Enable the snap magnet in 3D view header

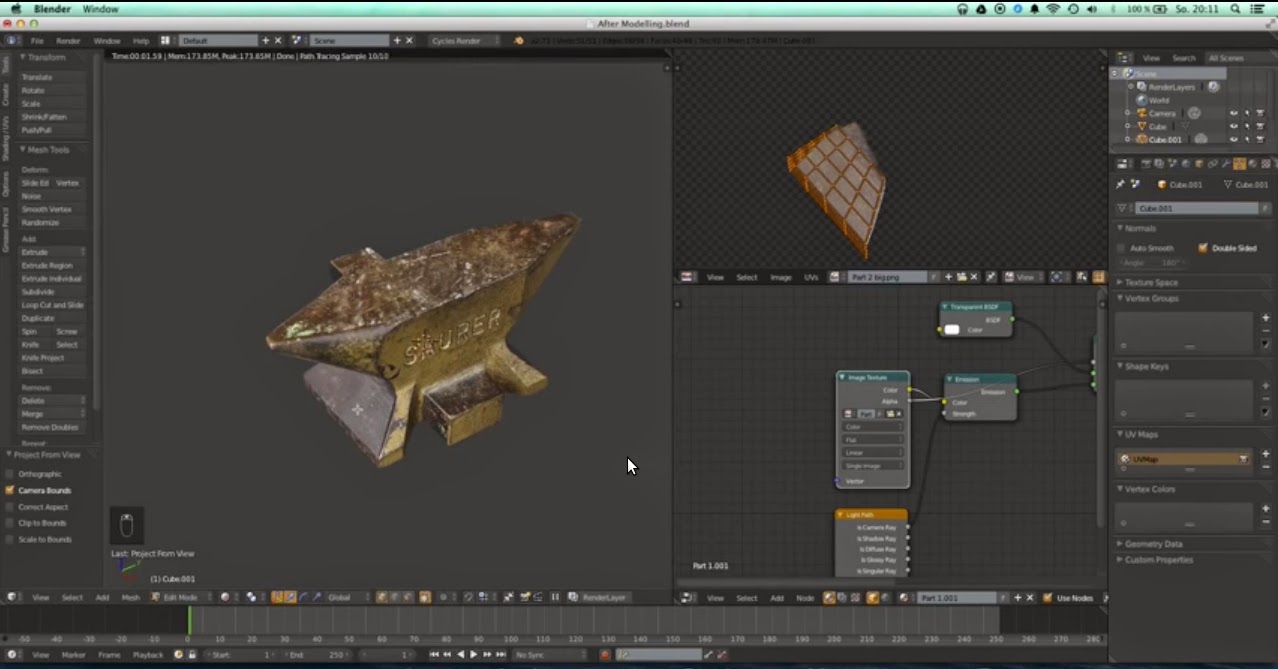pyautogui.click(x=467, y=597)
